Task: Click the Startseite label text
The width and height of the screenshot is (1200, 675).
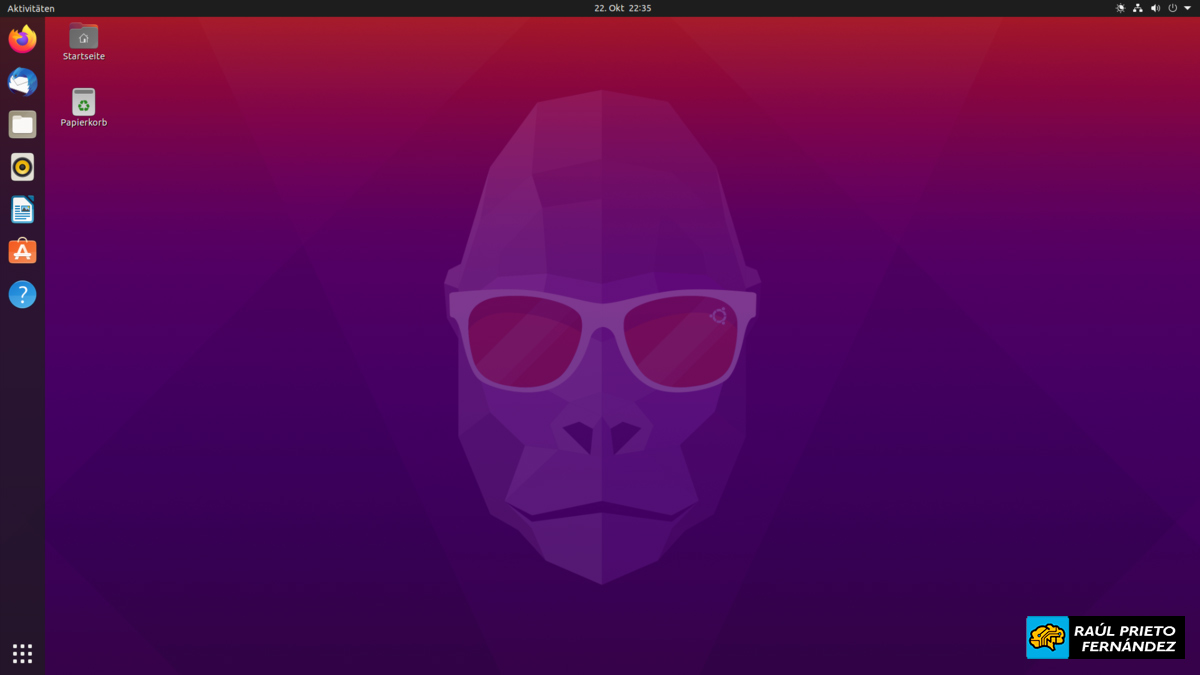Action: (x=83, y=56)
